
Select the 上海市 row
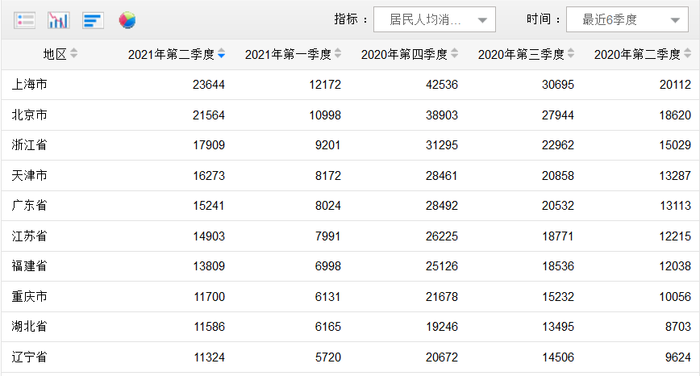pyautogui.click(x=350, y=84)
